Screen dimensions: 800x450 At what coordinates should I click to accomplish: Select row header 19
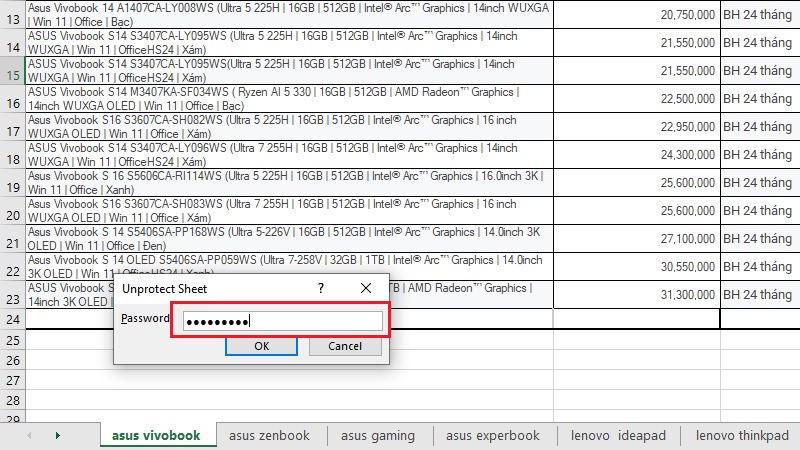coord(13,183)
